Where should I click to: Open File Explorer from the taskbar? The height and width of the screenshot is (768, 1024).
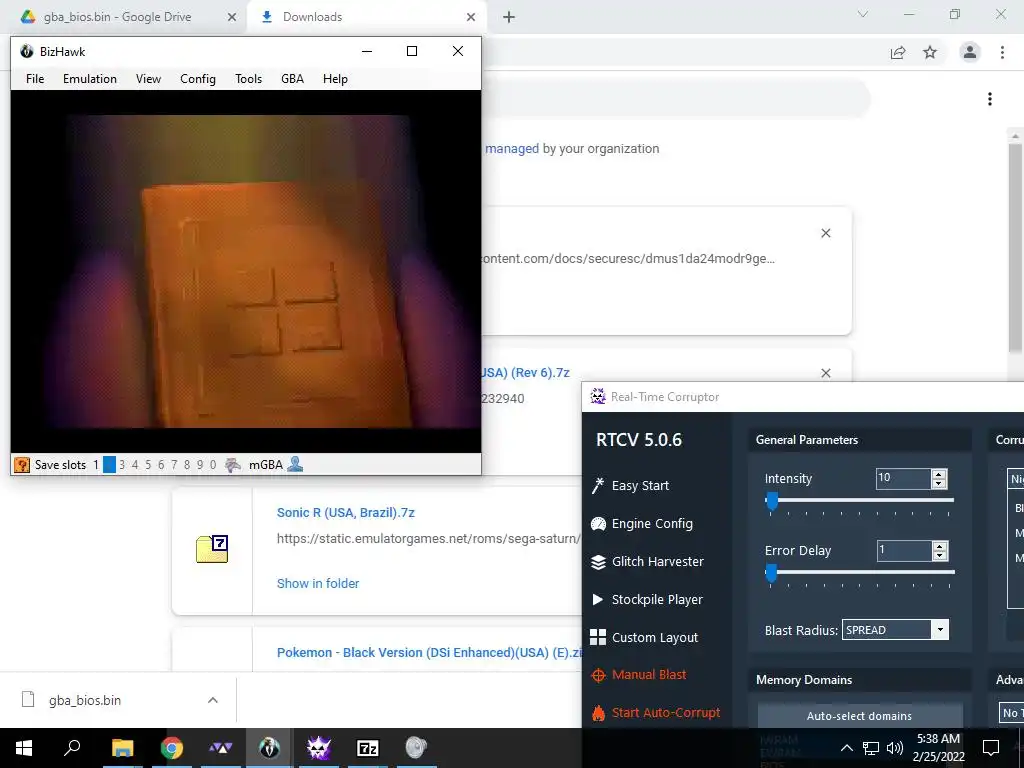coord(122,748)
